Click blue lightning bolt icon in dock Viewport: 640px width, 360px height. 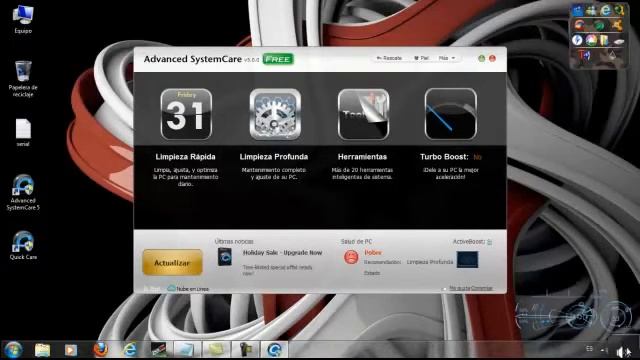tap(577, 40)
